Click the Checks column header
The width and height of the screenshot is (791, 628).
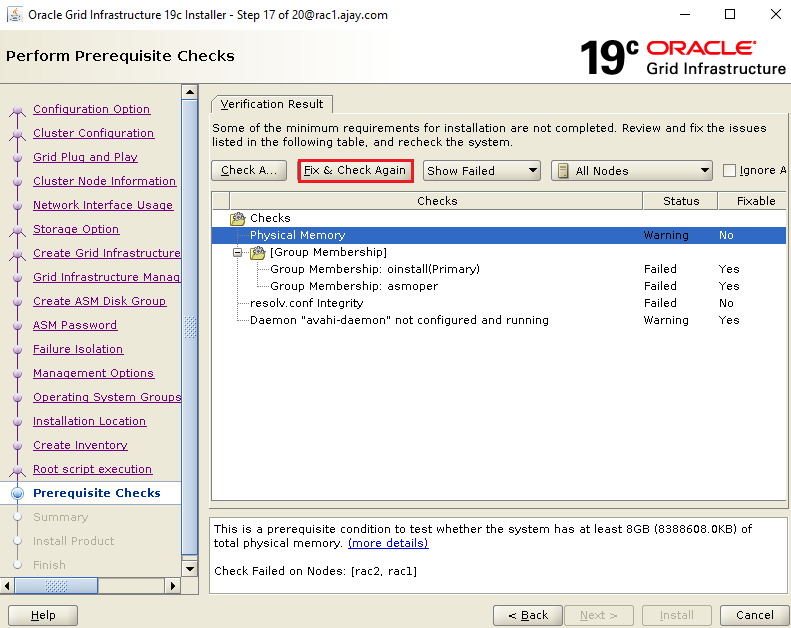click(x=437, y=201)
